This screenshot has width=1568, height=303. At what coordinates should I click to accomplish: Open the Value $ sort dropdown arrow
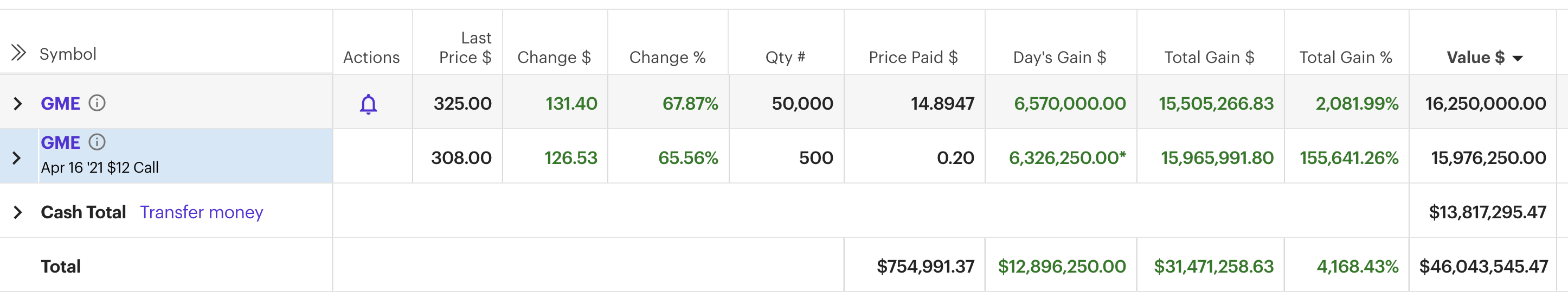click(x=1518, y=59)
